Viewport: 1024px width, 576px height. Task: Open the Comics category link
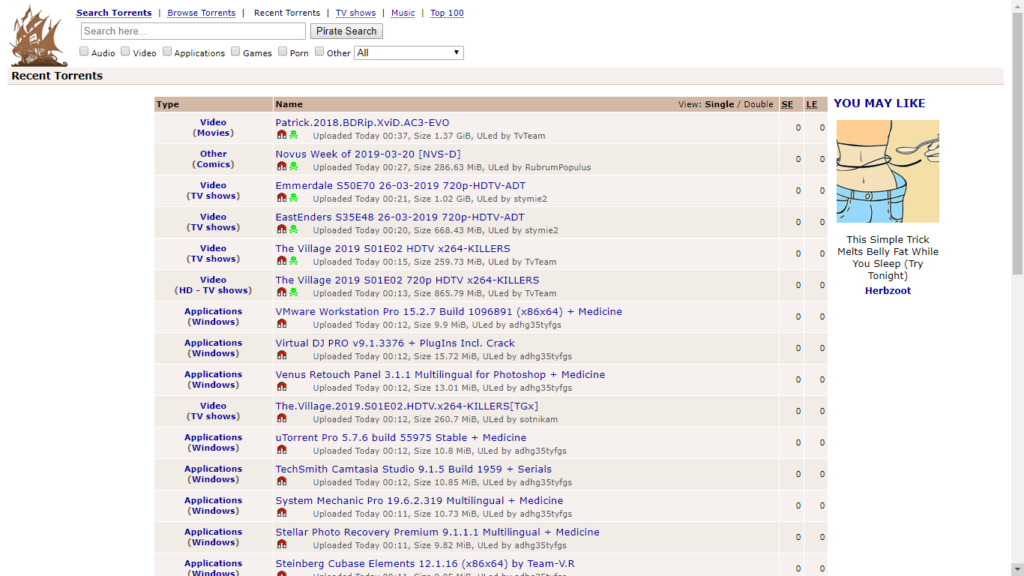[x=213, y=164]
